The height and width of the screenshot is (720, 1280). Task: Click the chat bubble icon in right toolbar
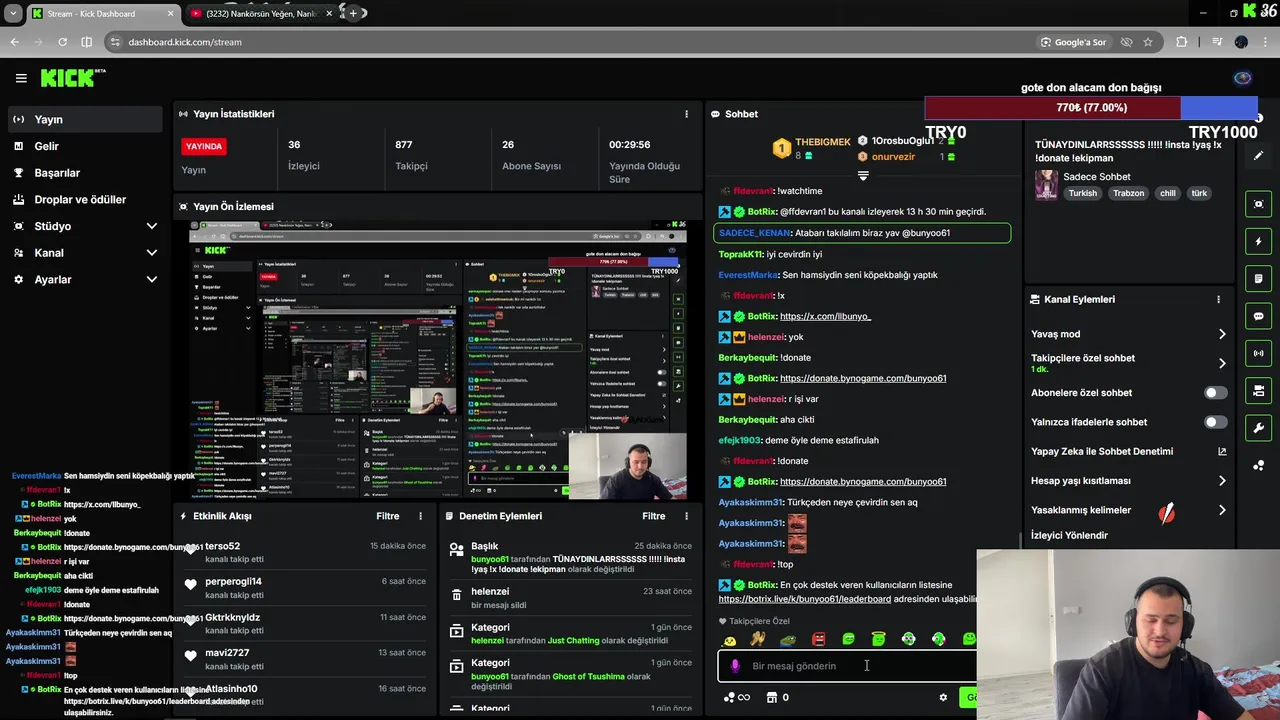tap(1258, 316)
